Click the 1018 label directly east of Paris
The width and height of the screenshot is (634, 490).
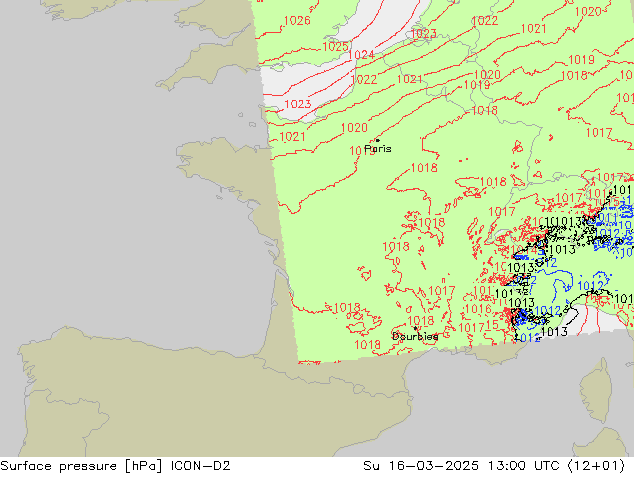tap(424, 168)
